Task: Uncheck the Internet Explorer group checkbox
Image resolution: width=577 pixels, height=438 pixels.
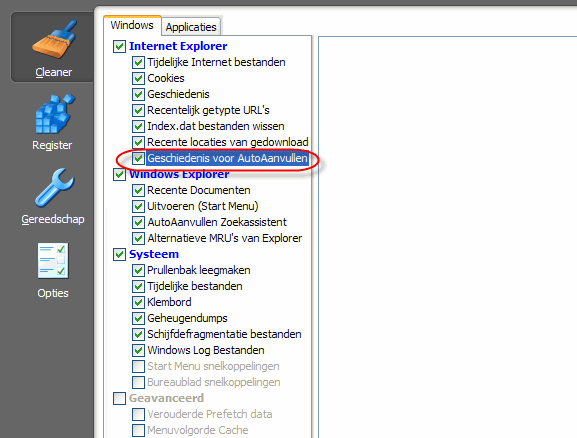Action: (x=119, y=46)
